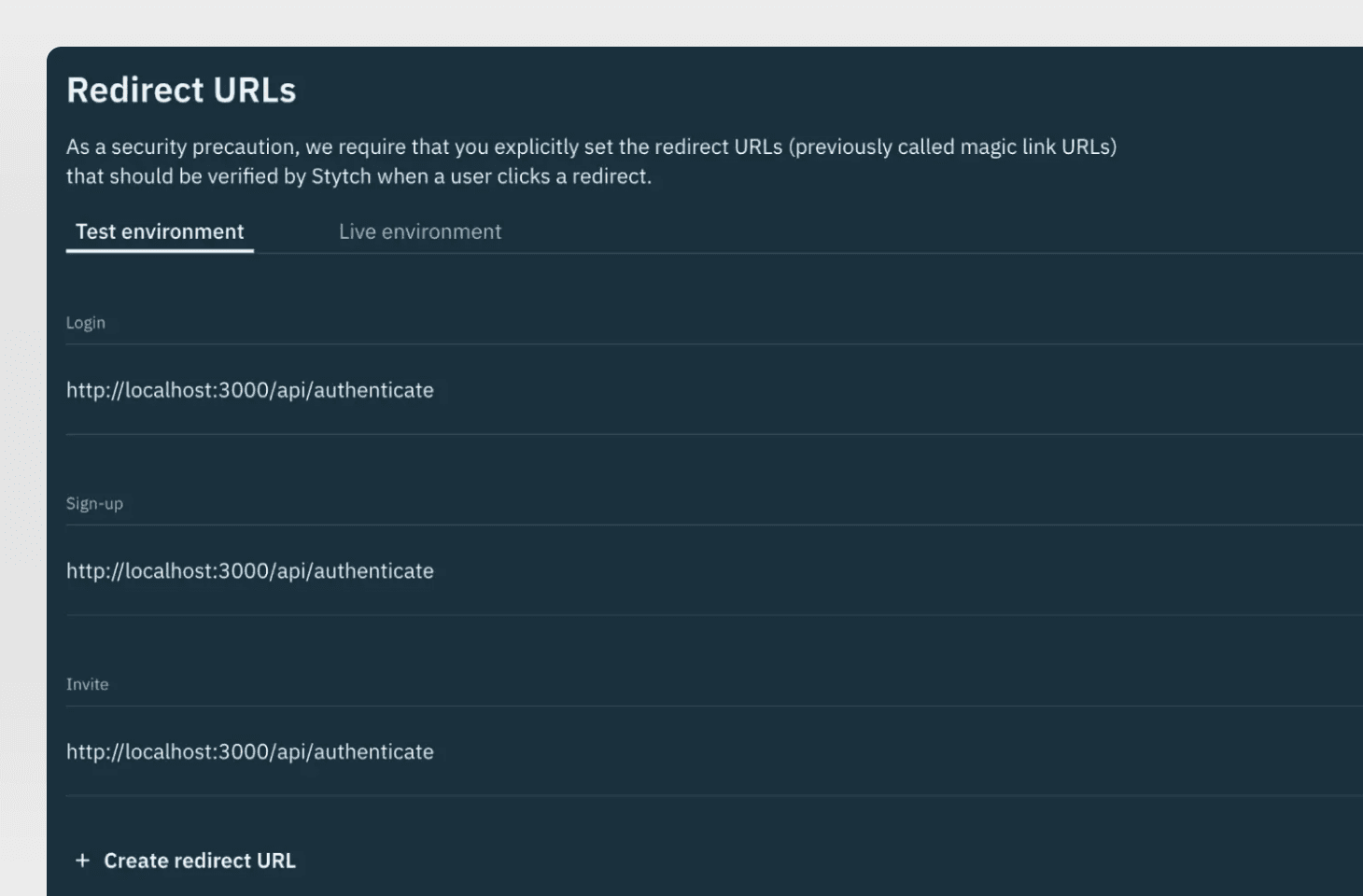The image size is (1363, 896).
Task: Click the word Redirect in the page heading
Action: 134,91
